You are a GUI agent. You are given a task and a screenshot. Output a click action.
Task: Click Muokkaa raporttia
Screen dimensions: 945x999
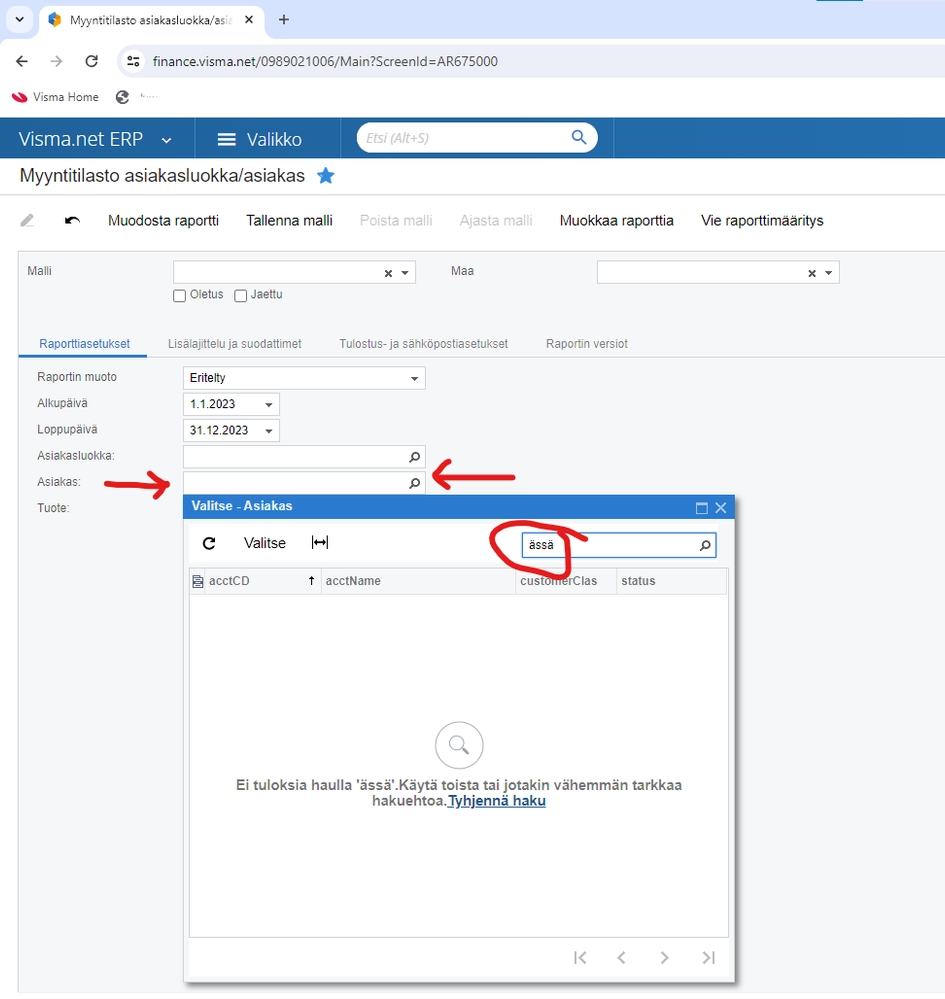tap(616, 220)
